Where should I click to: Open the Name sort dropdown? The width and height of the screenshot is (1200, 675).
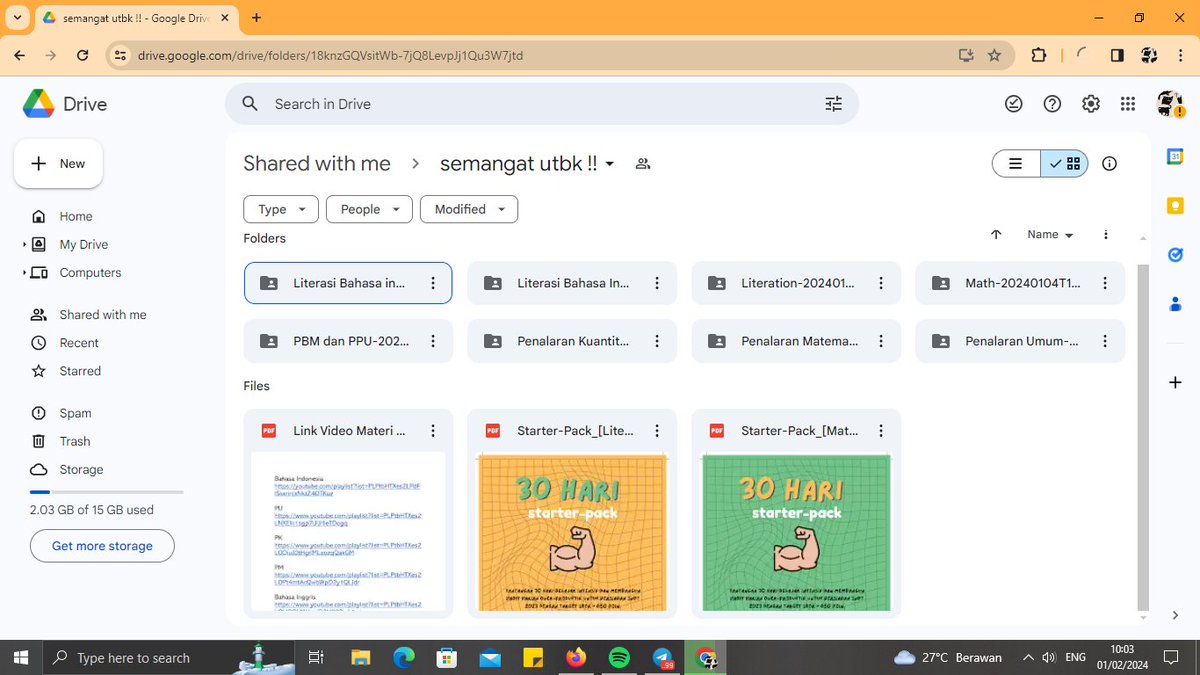click(x=1050, y=234)
